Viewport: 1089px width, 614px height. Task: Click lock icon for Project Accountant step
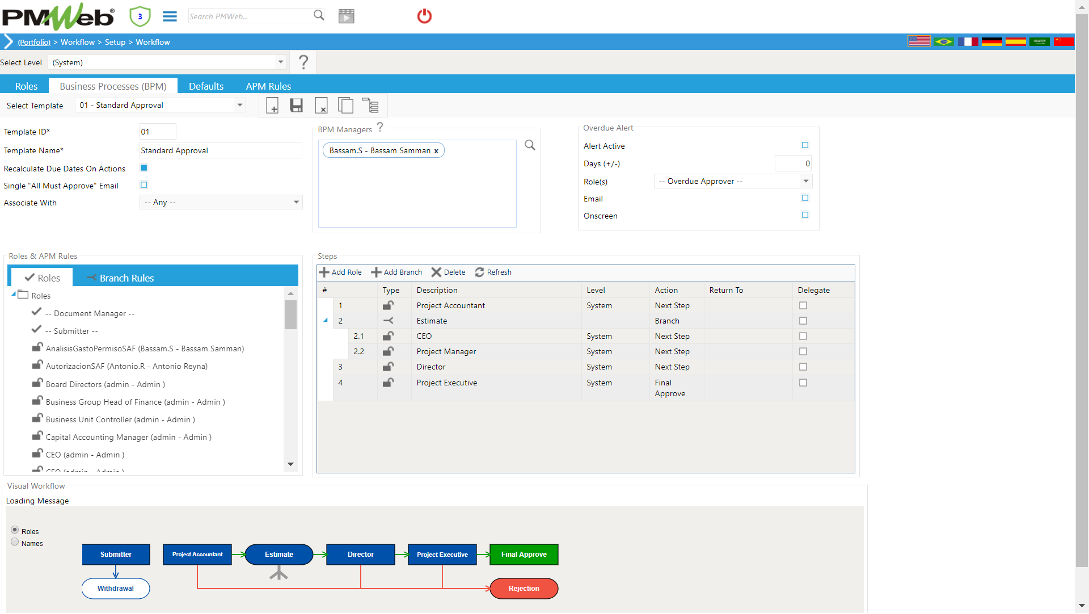tap(388, 305)
